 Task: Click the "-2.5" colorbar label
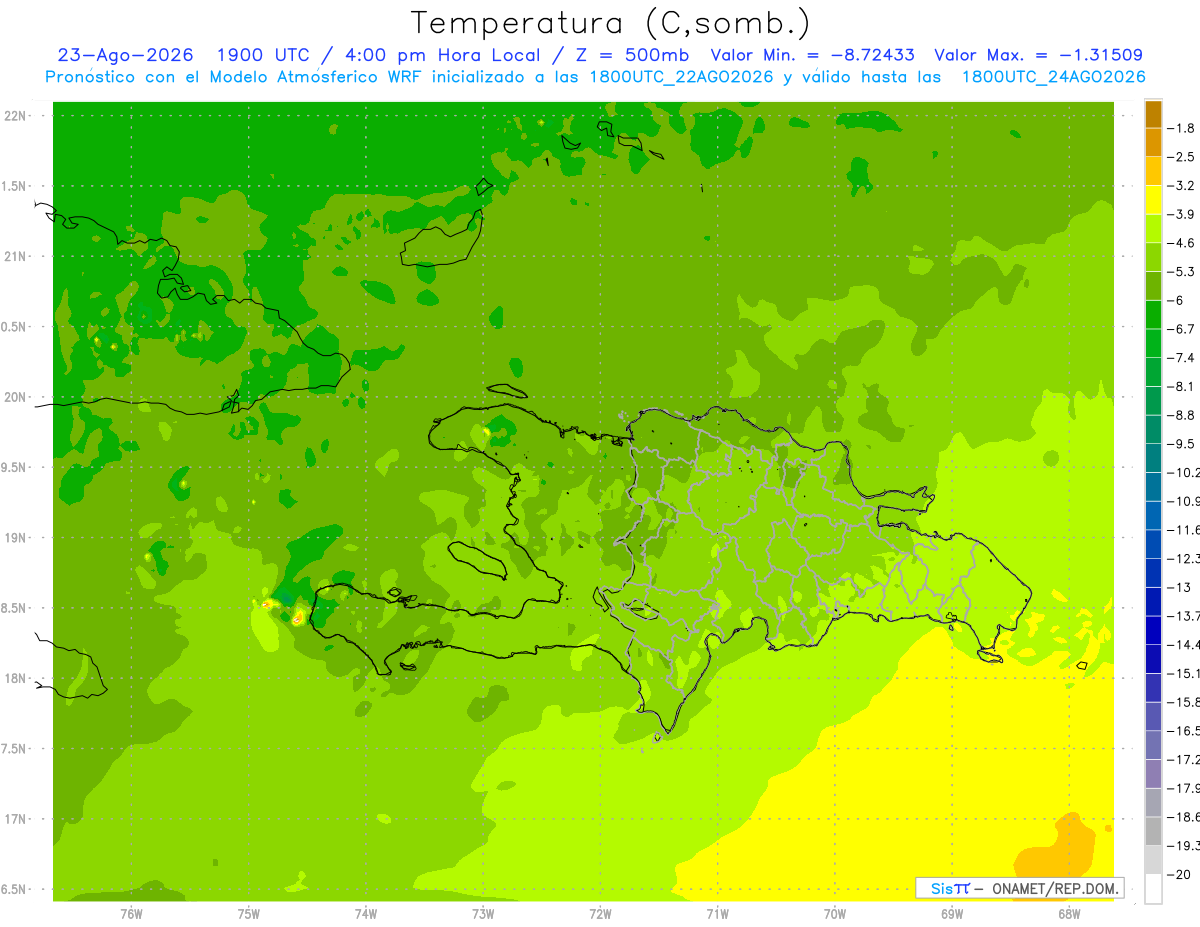click(x=1182, y=157)
